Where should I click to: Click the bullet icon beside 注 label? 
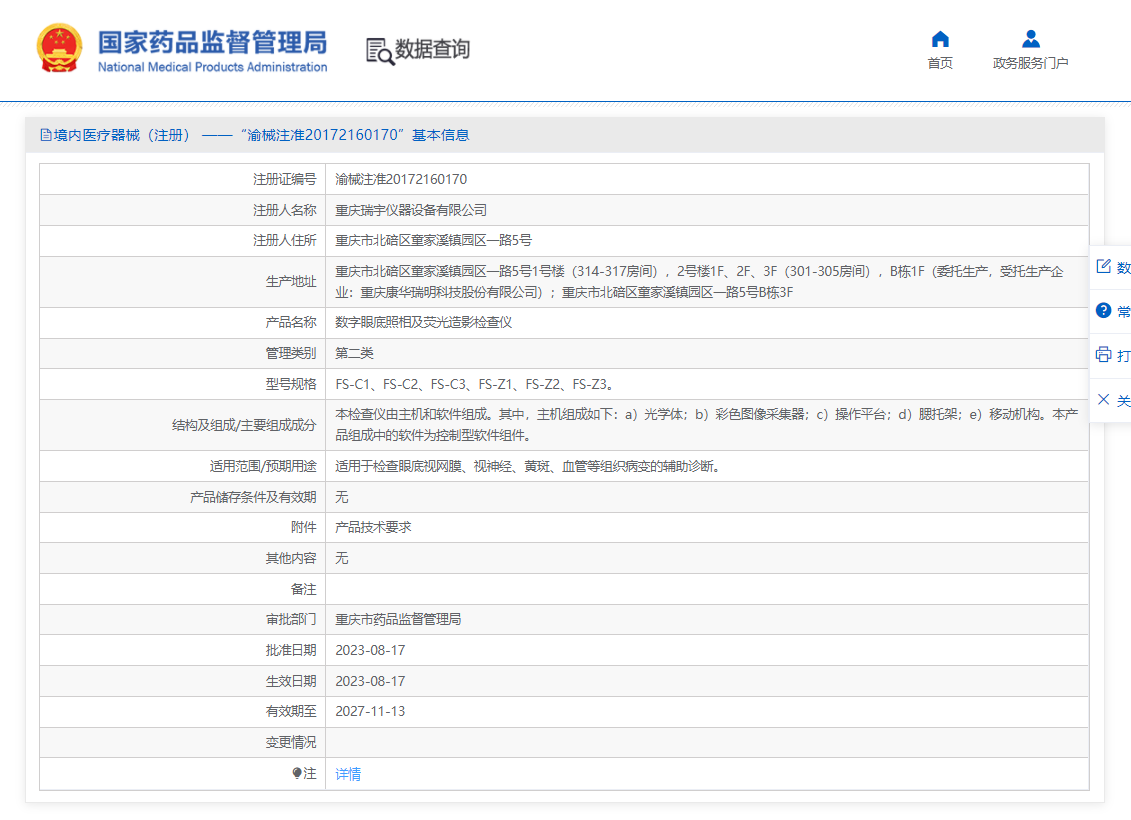click(297, 774)
